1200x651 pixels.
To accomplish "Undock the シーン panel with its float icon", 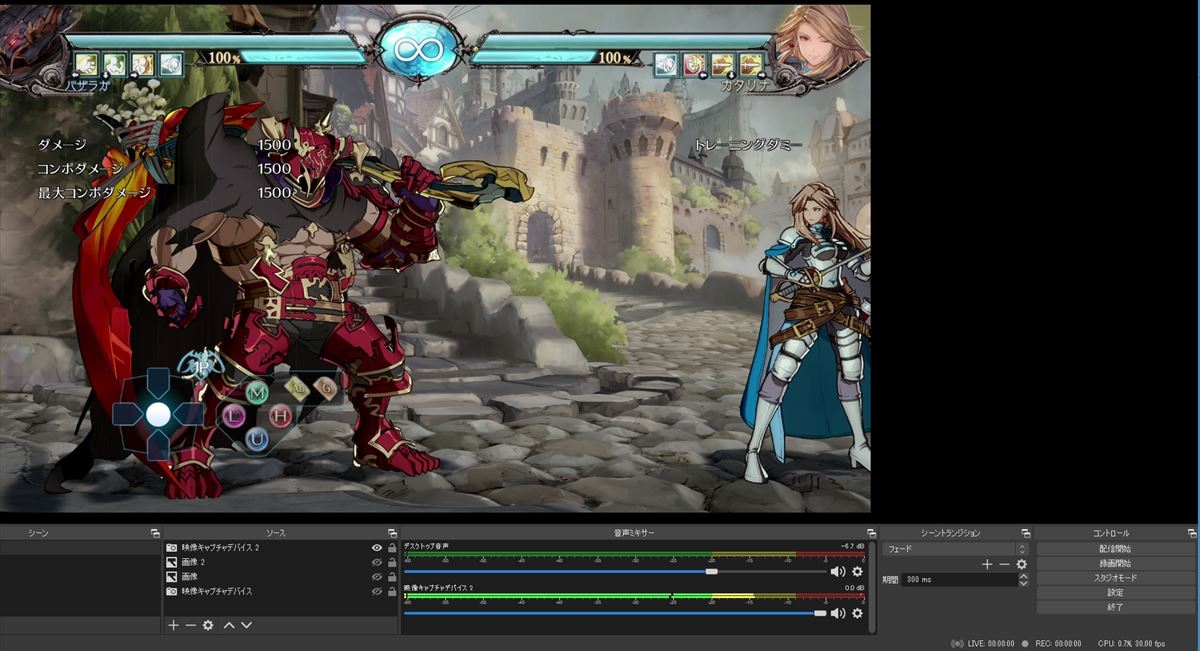I will coord(155,533).
